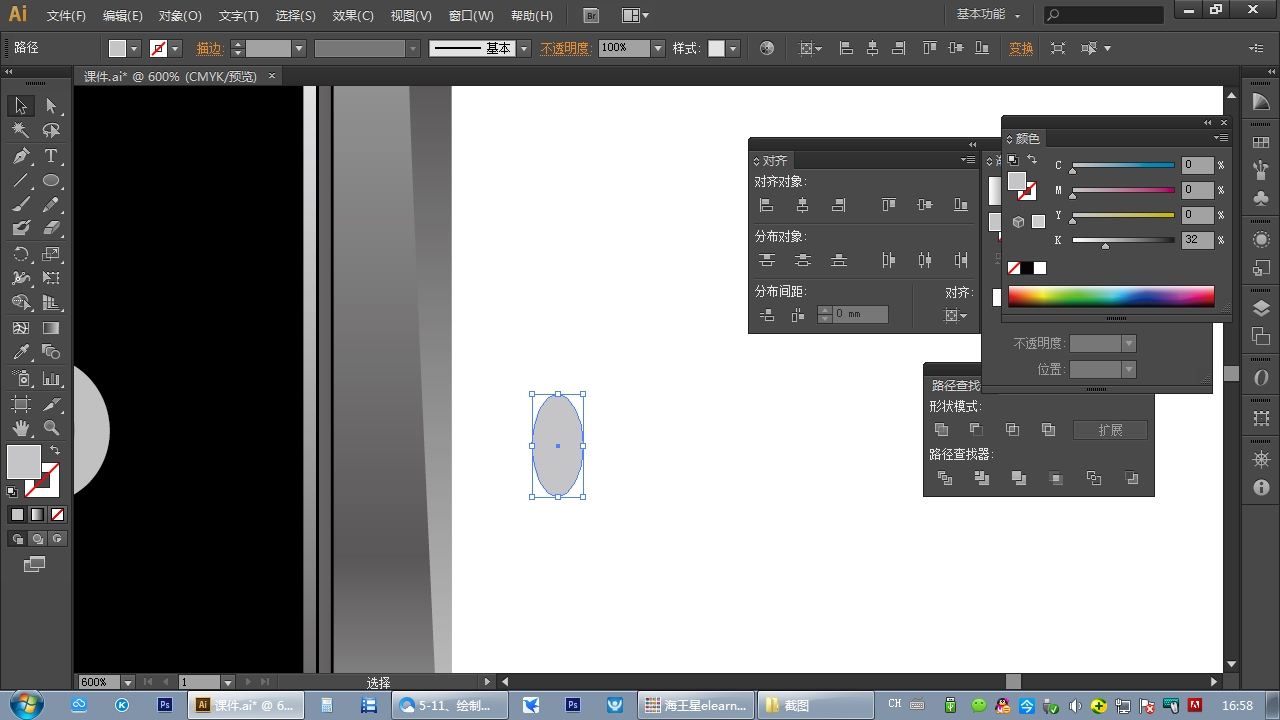The width and height of the screenshot is (1280, 720).
Task: Open Align To dropdown in Align panel
Action: tap(956, 316)
